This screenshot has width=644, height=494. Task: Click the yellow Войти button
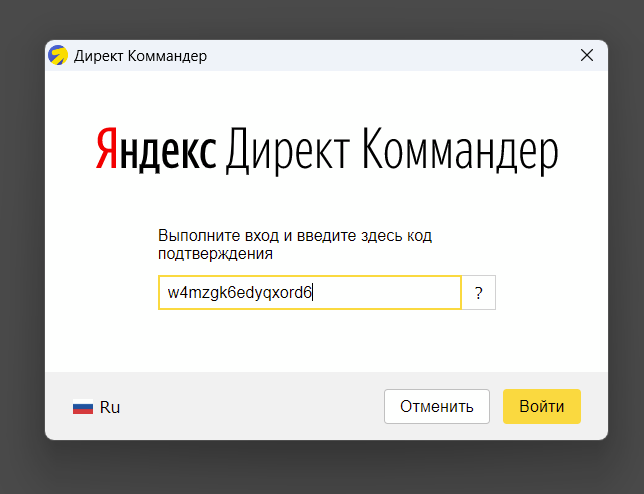pyautogui.click(x=542, y=406)
